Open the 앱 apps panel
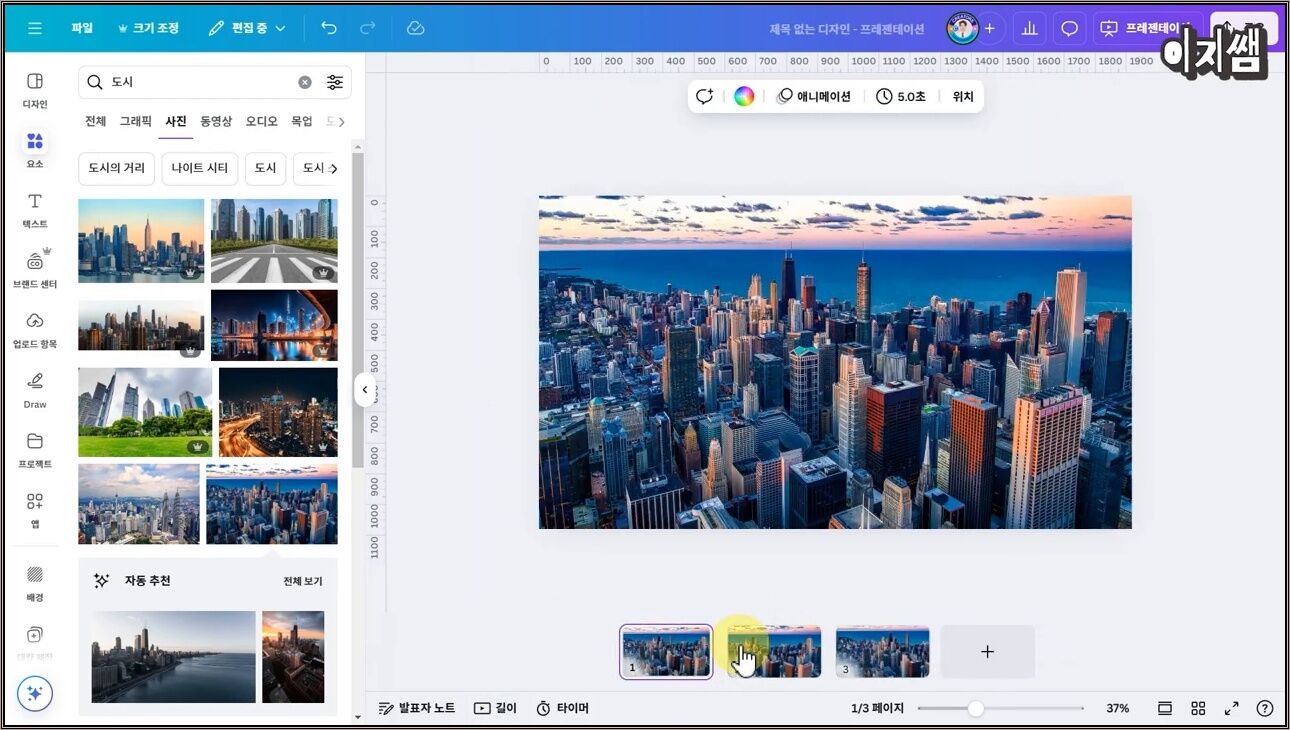 35,510
